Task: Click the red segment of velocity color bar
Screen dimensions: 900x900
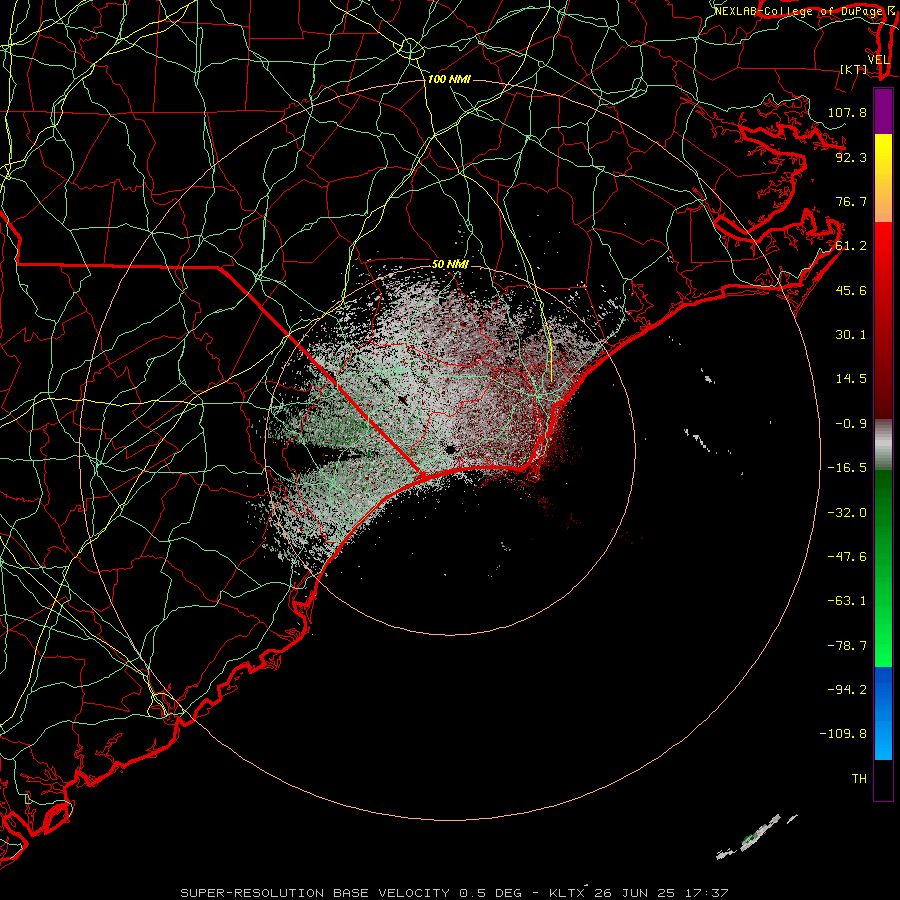Action: tap(883, 320)
